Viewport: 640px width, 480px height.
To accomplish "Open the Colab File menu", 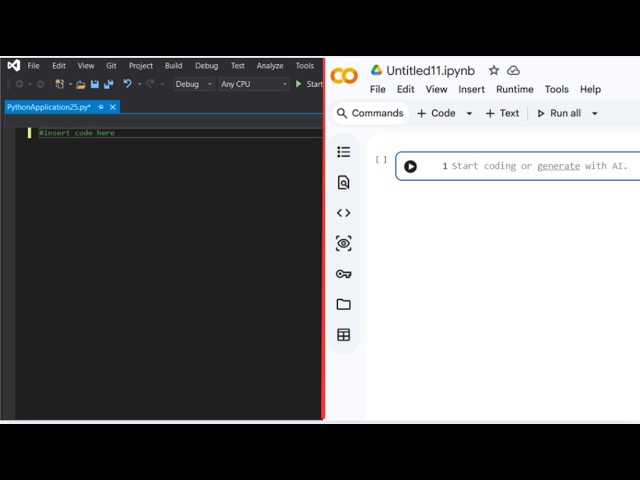I will coord(378,89).
